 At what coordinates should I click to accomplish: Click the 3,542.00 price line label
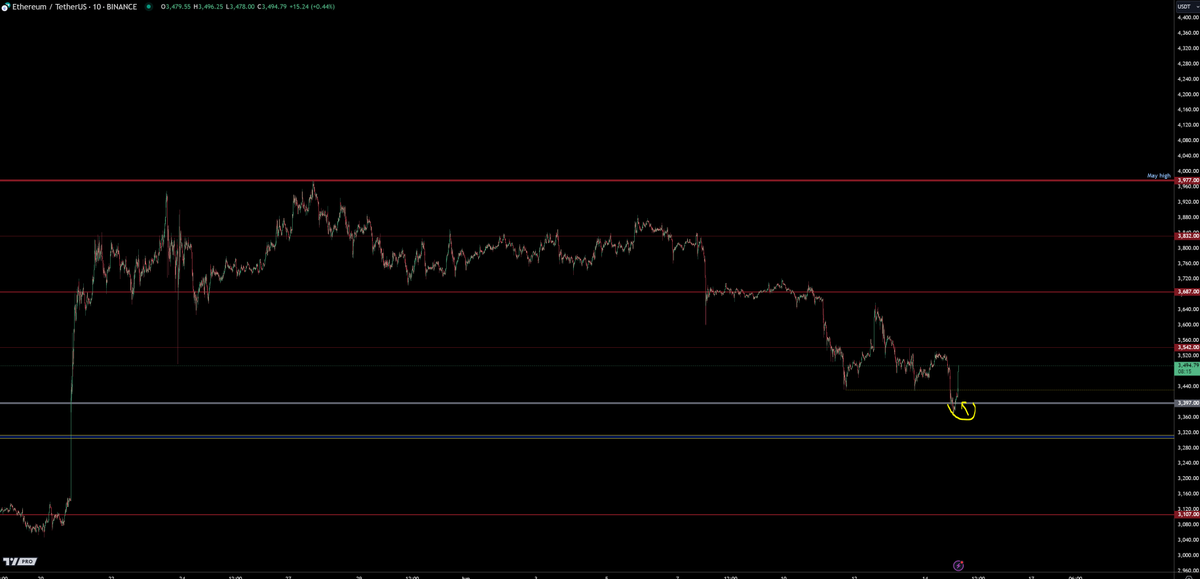1187,347
